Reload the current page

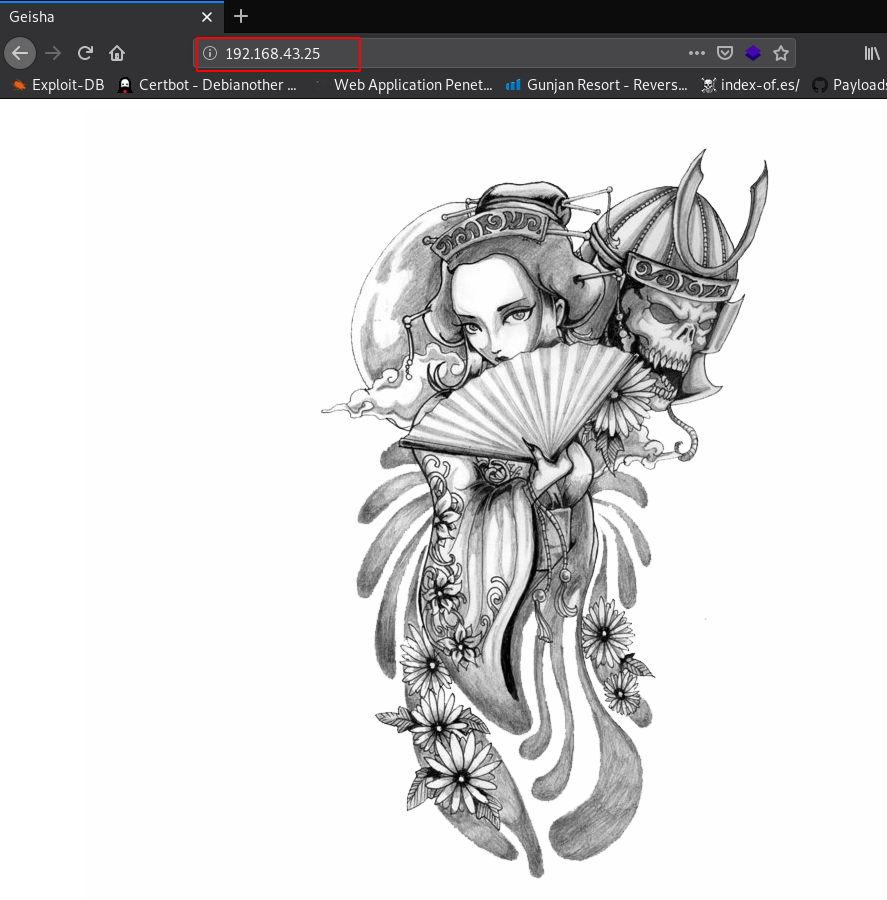point(86,53)
